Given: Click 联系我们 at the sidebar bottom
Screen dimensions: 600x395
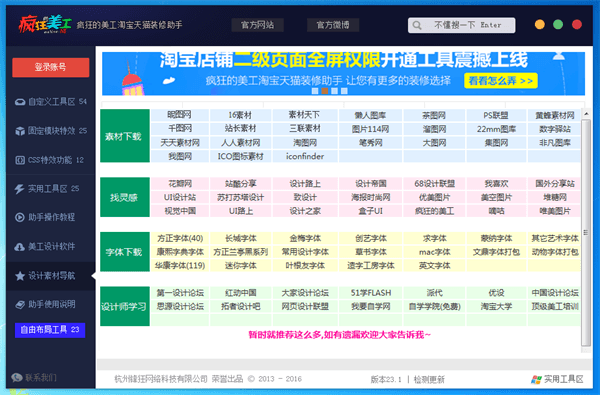Looking at the screenshot, I should pyautogui.click(x=41, y=378).
